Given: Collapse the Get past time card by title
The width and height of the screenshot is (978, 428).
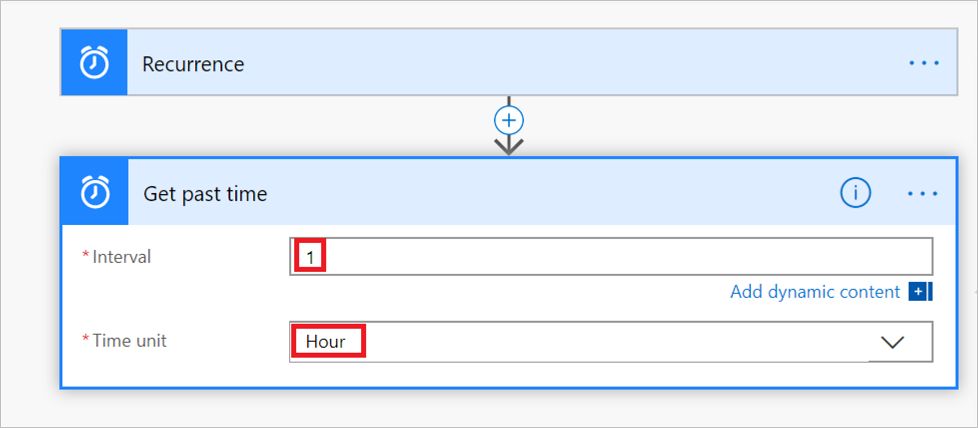Looking at the screenshot, I should pos(205,194).
